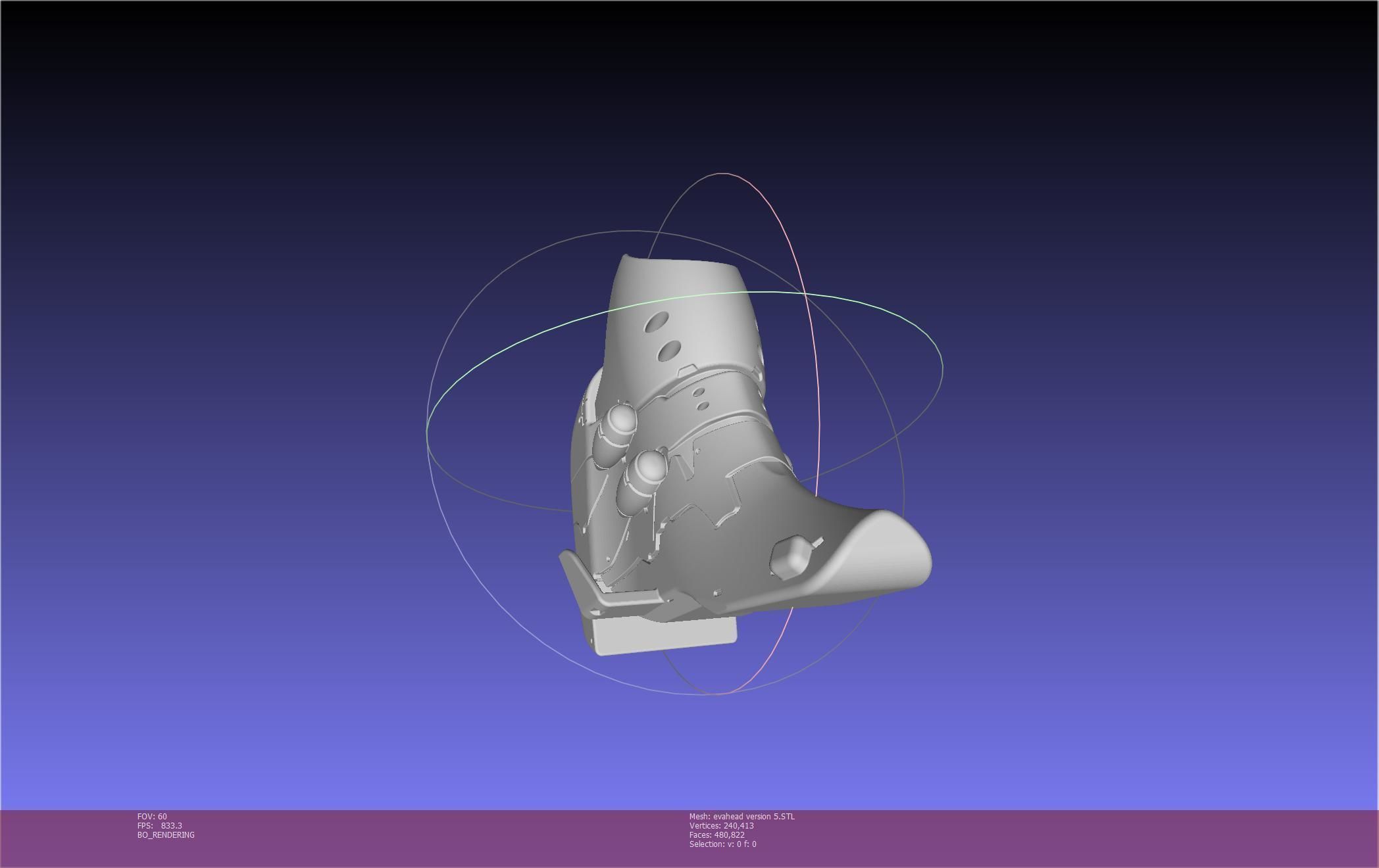
Task: Click the BO_RENDERING status label
Action: pyautogui.click(x=166, y=835)
